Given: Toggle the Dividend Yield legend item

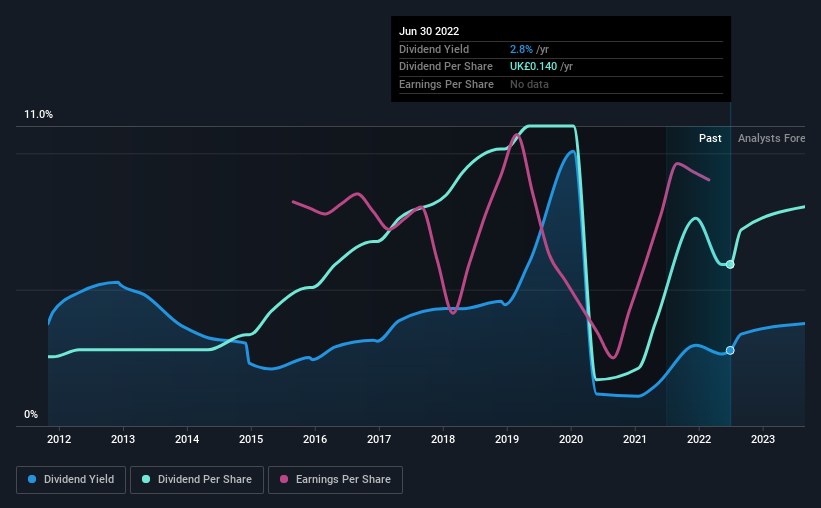Looking at the screenshot, I should point(71,479).
